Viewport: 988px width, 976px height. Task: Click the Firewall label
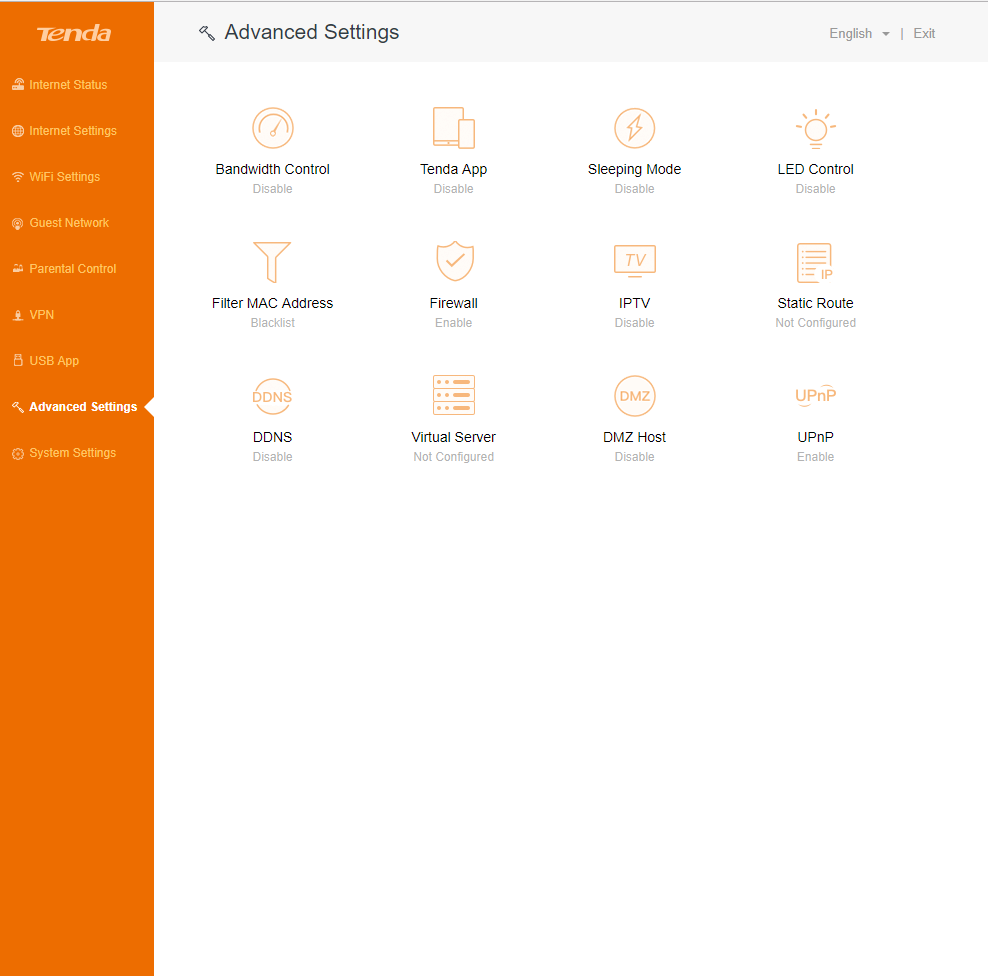454,303
